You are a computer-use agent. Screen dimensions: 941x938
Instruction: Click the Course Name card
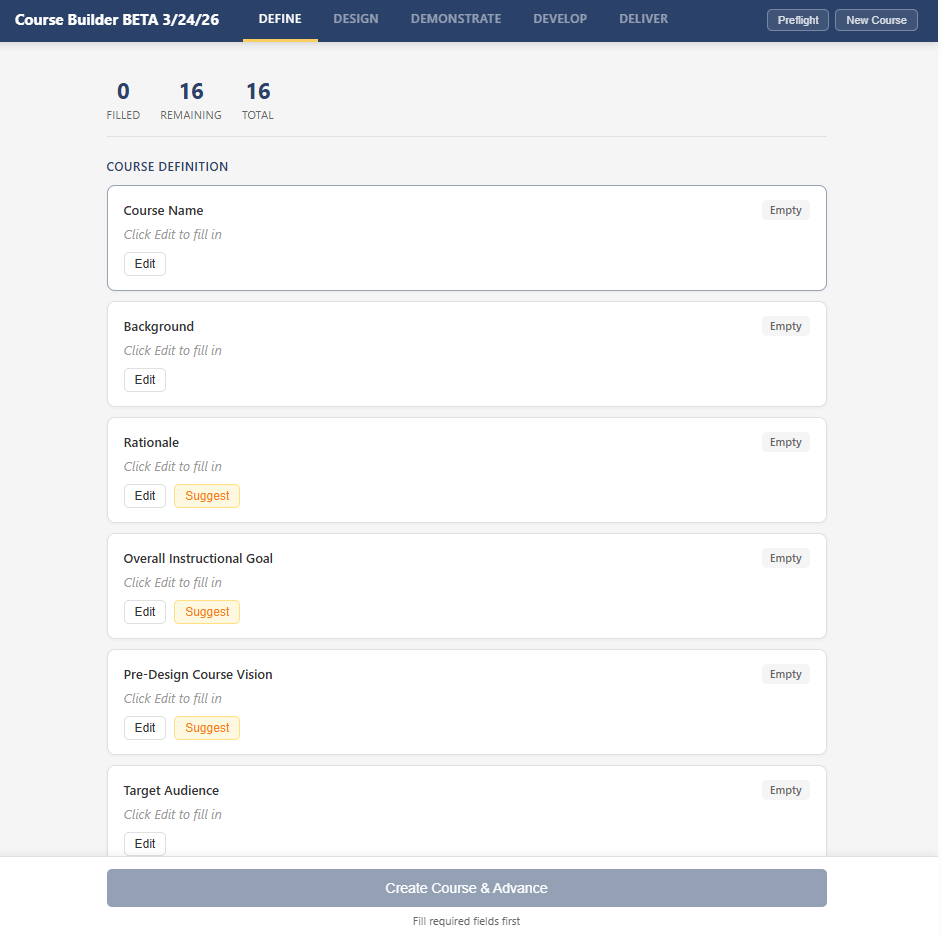[466, 238]
